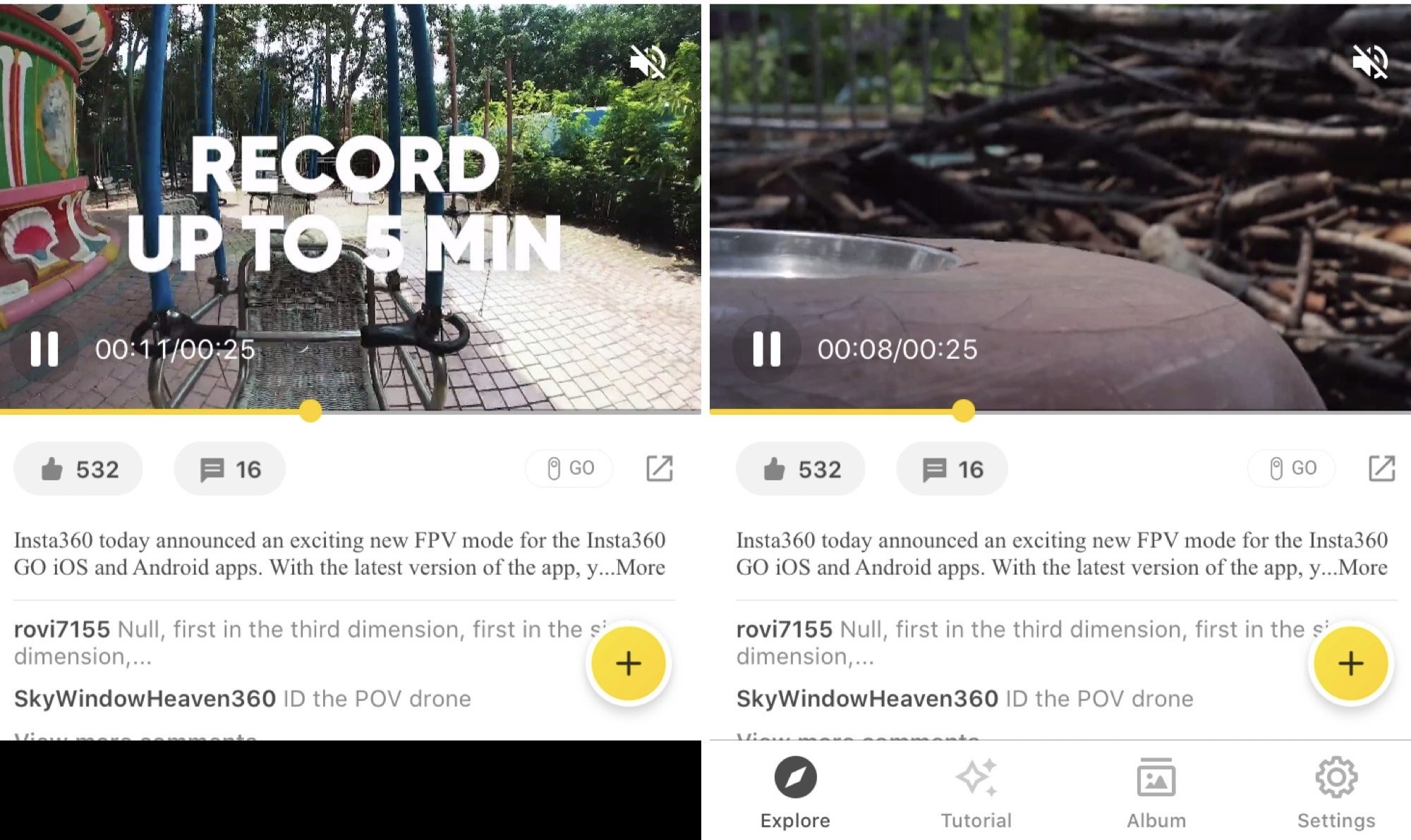Expand the right post description with More
The image size is (1411, 840).
coord(1363,567)
